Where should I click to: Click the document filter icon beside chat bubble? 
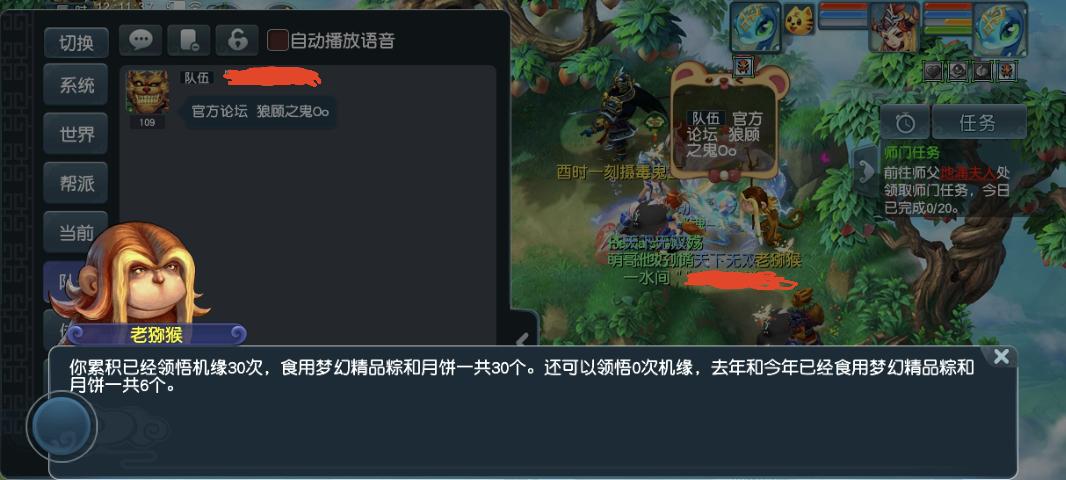coord(189,41)
